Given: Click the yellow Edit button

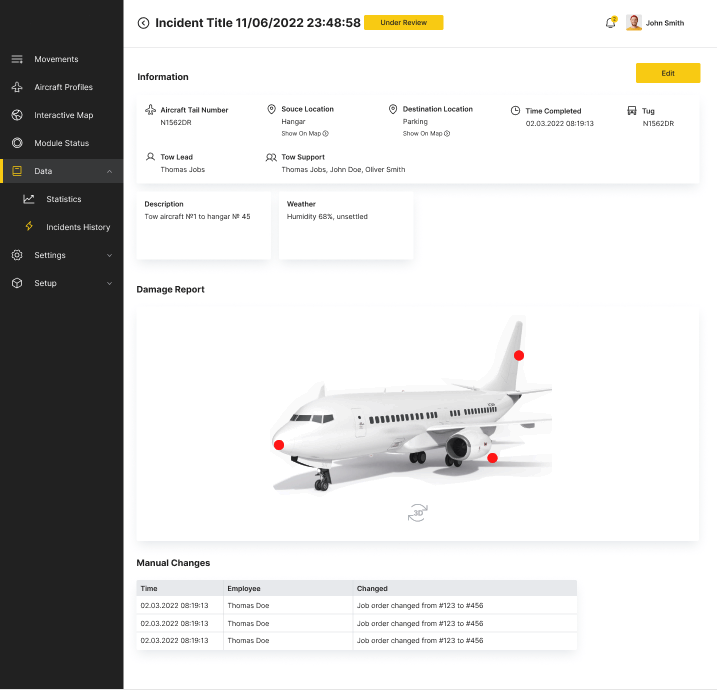Looking at the screenshot, I should (x=667, y=73).
